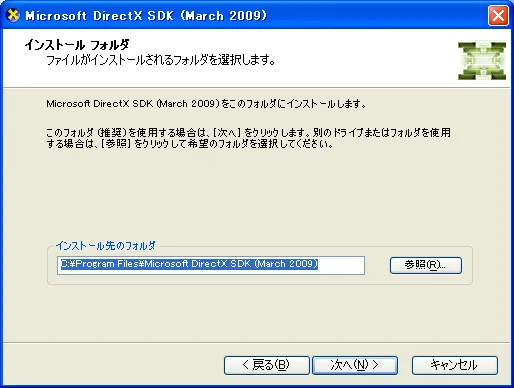Screen dimensions: 514x388
Task: Go back with the < 戻る(B) button
Action: coord(267,365)
